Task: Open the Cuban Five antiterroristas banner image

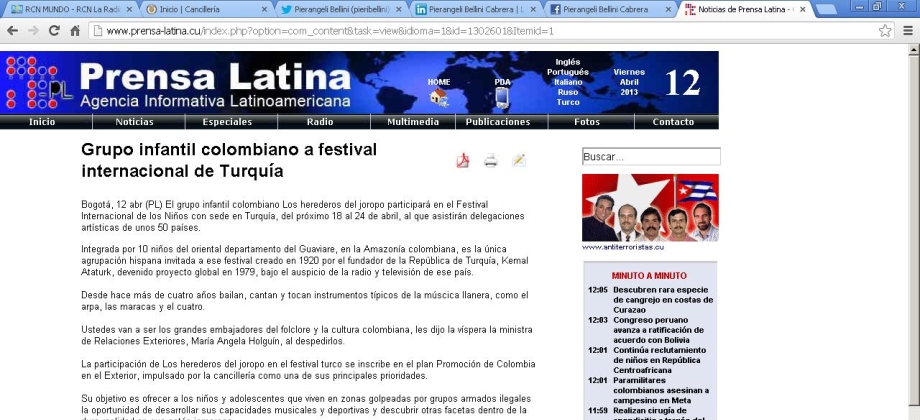Action: click(x=650, y=208)
